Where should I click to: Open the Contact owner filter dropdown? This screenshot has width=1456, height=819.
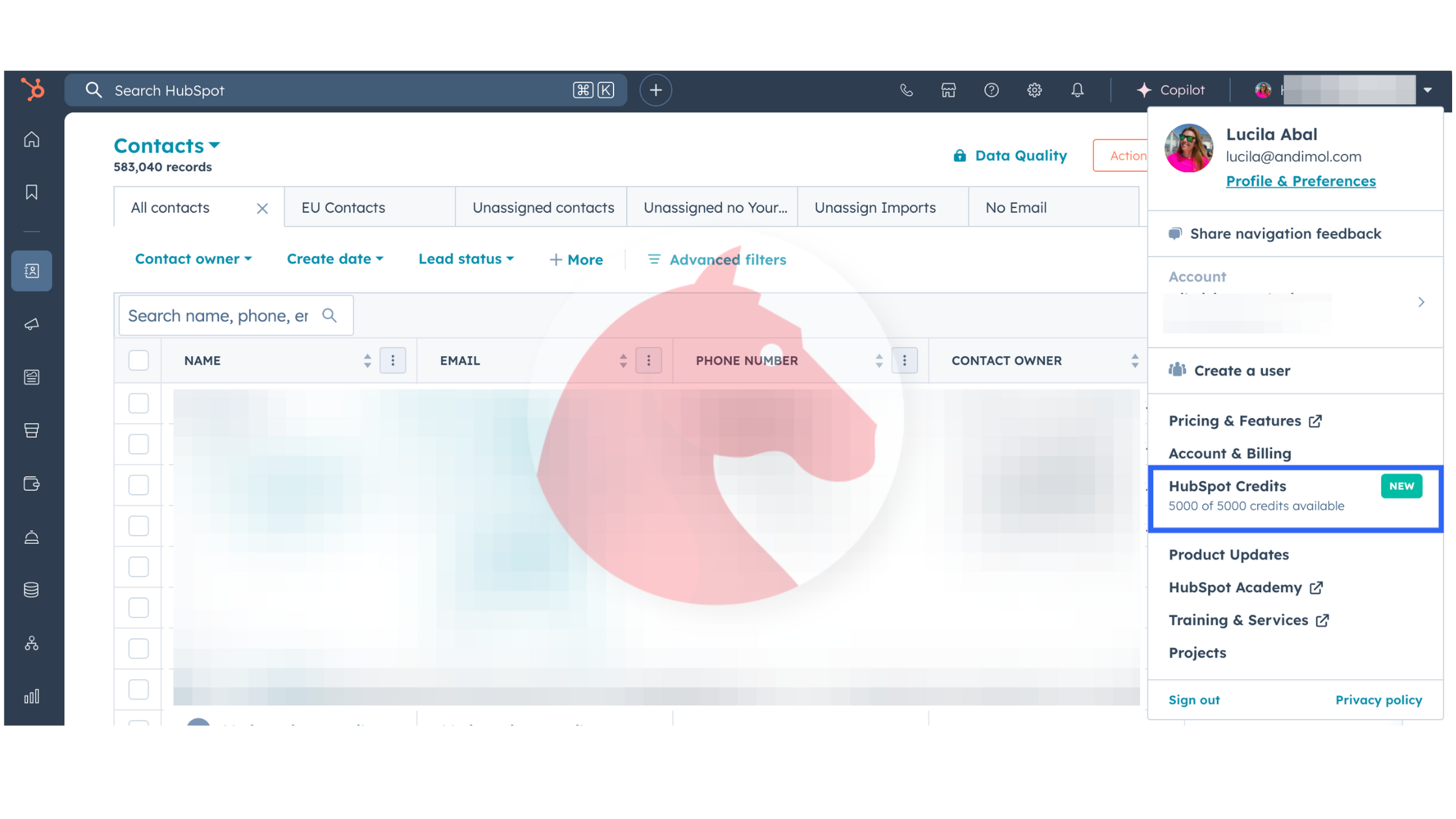193,259
